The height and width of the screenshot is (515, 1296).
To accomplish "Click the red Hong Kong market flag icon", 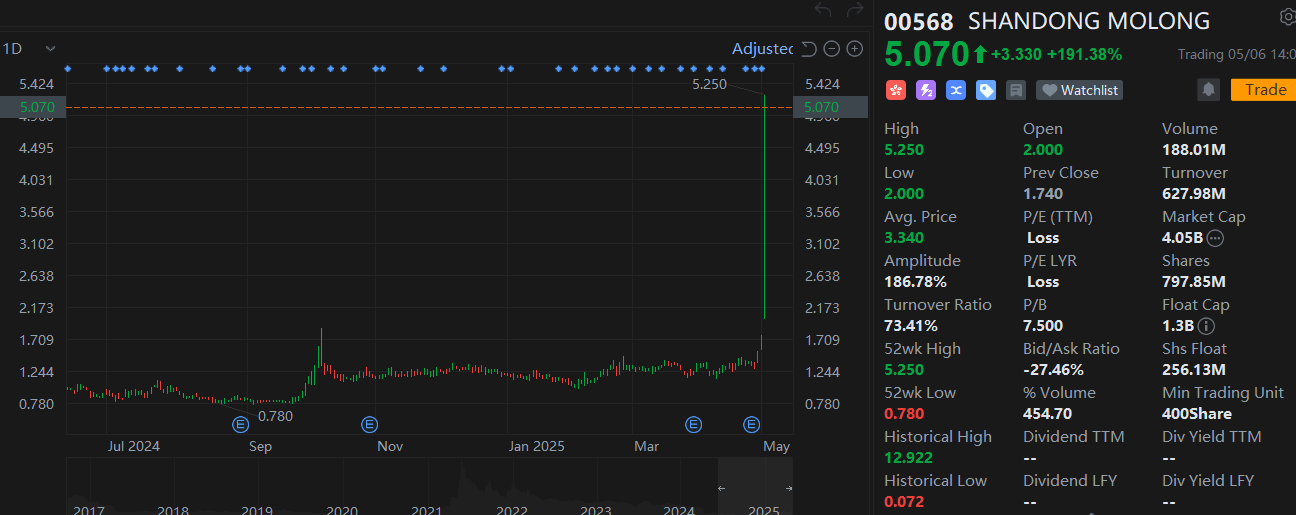I will pyautogui.click(x=895, y=90).
